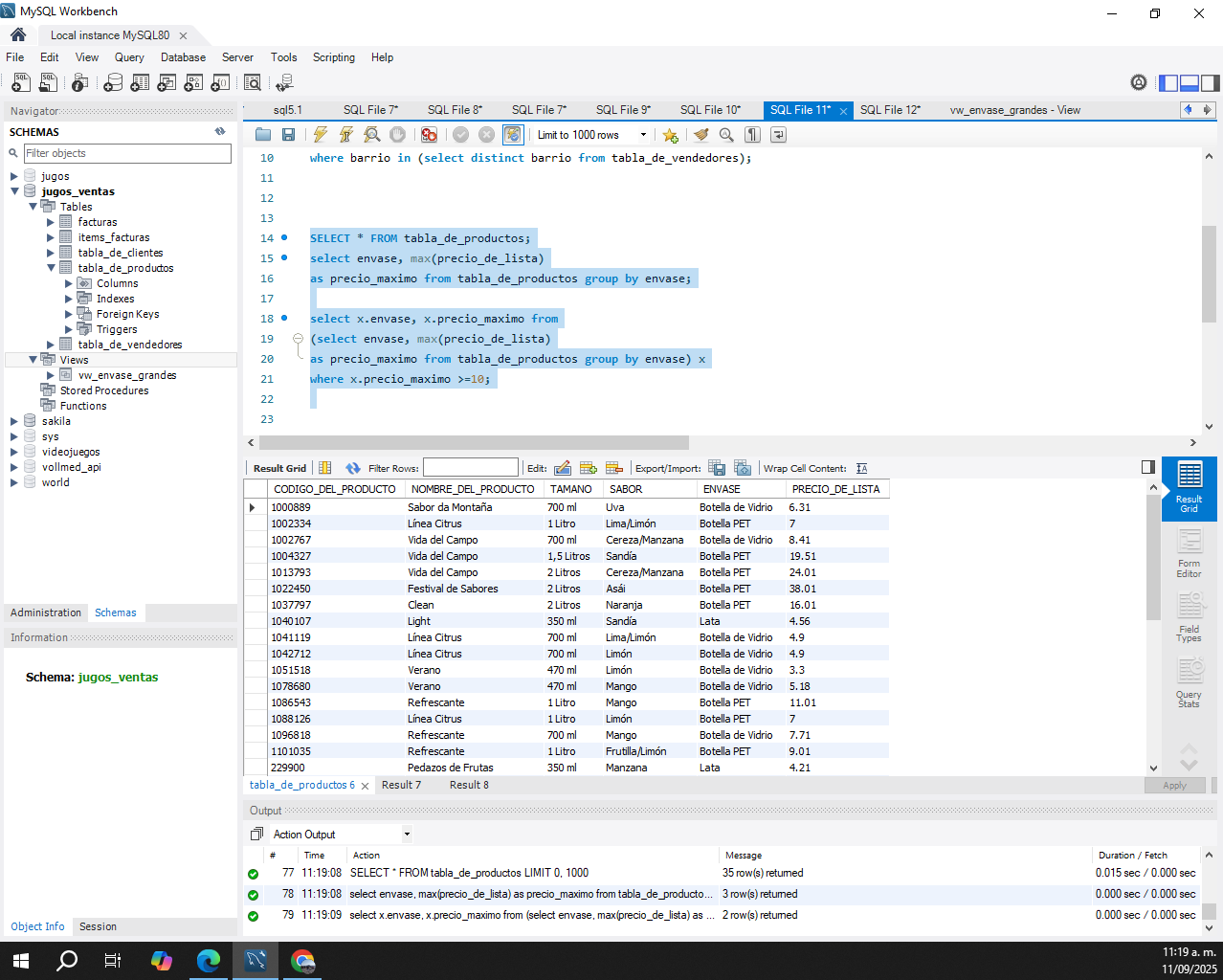
Task: Create a new table icon
Action: 140,83
